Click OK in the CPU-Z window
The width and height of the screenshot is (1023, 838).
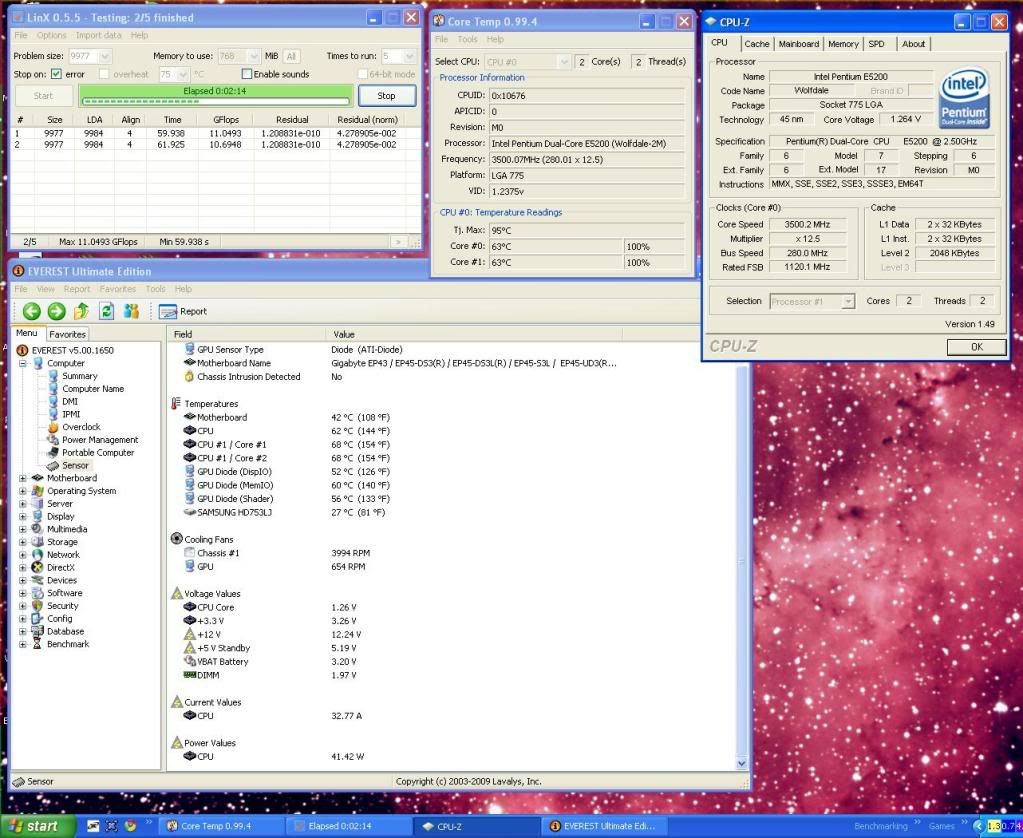click(976, 347)
